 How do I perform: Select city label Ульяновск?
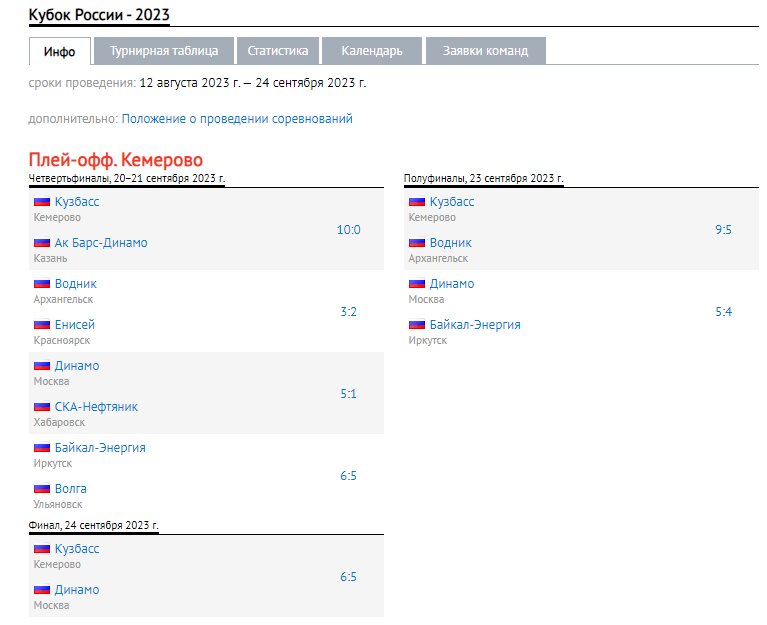coord(58,504)
